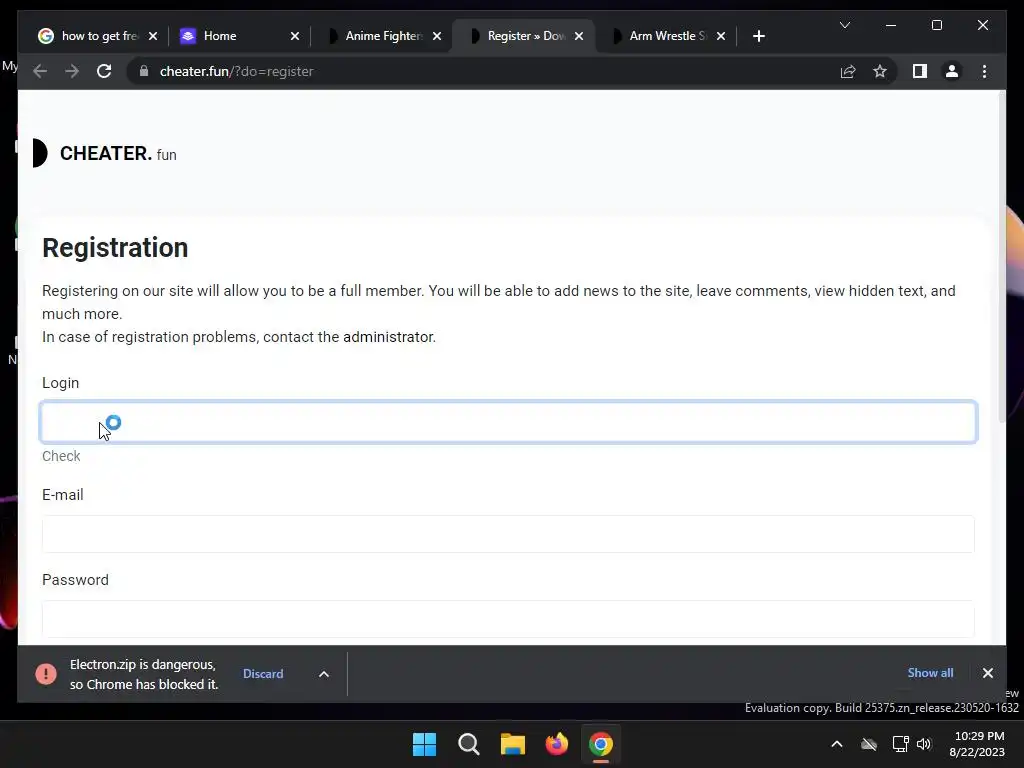Click the address bar URL

point(236,71)
